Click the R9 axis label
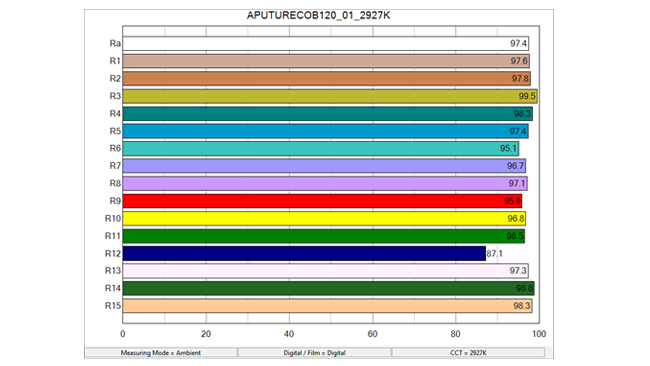Viewport: 650px width, 366px height. click(115, 201)
